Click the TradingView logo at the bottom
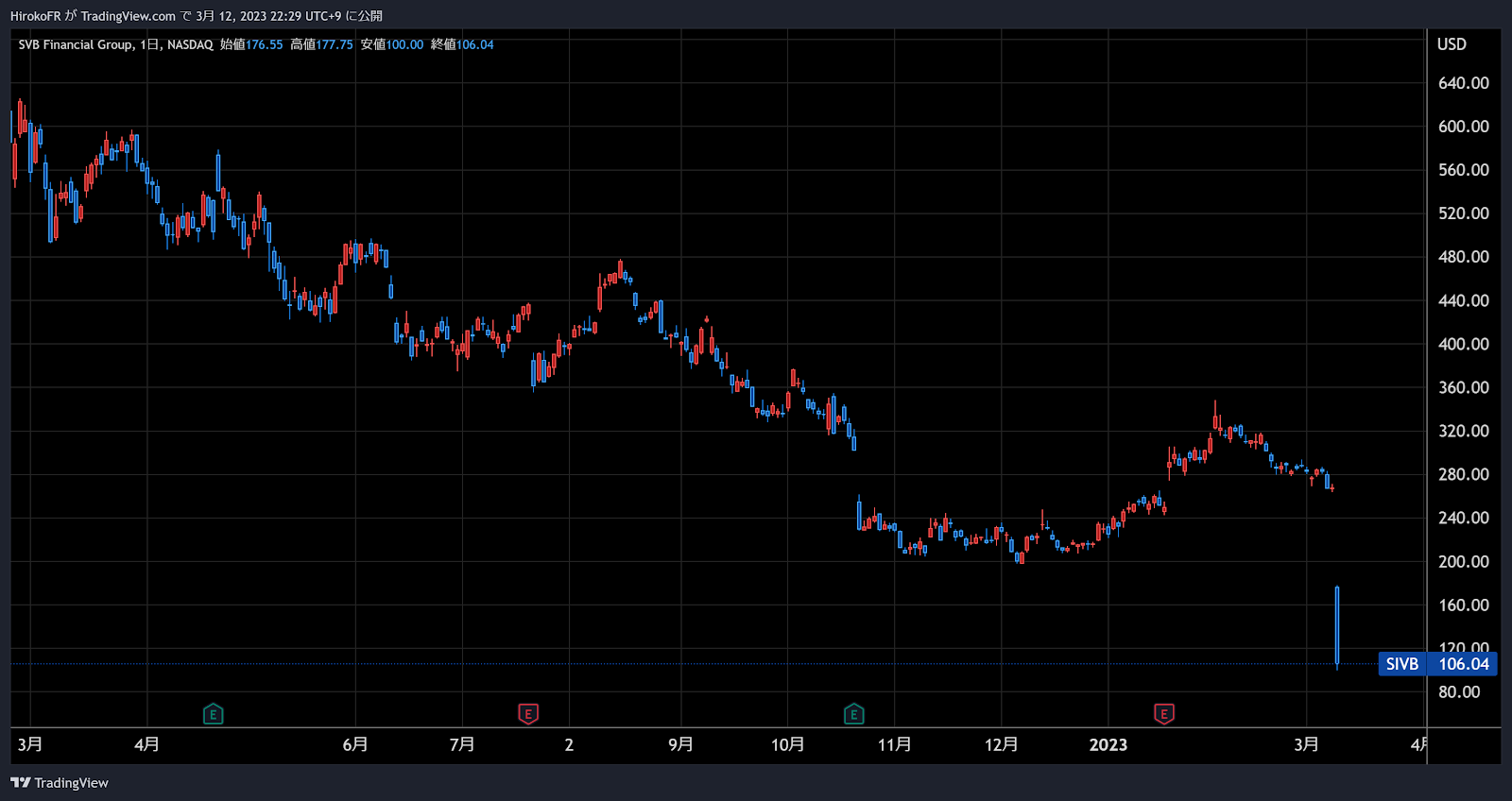The height and width of the screenshot is (801, 1512). (x=60, y=783)
